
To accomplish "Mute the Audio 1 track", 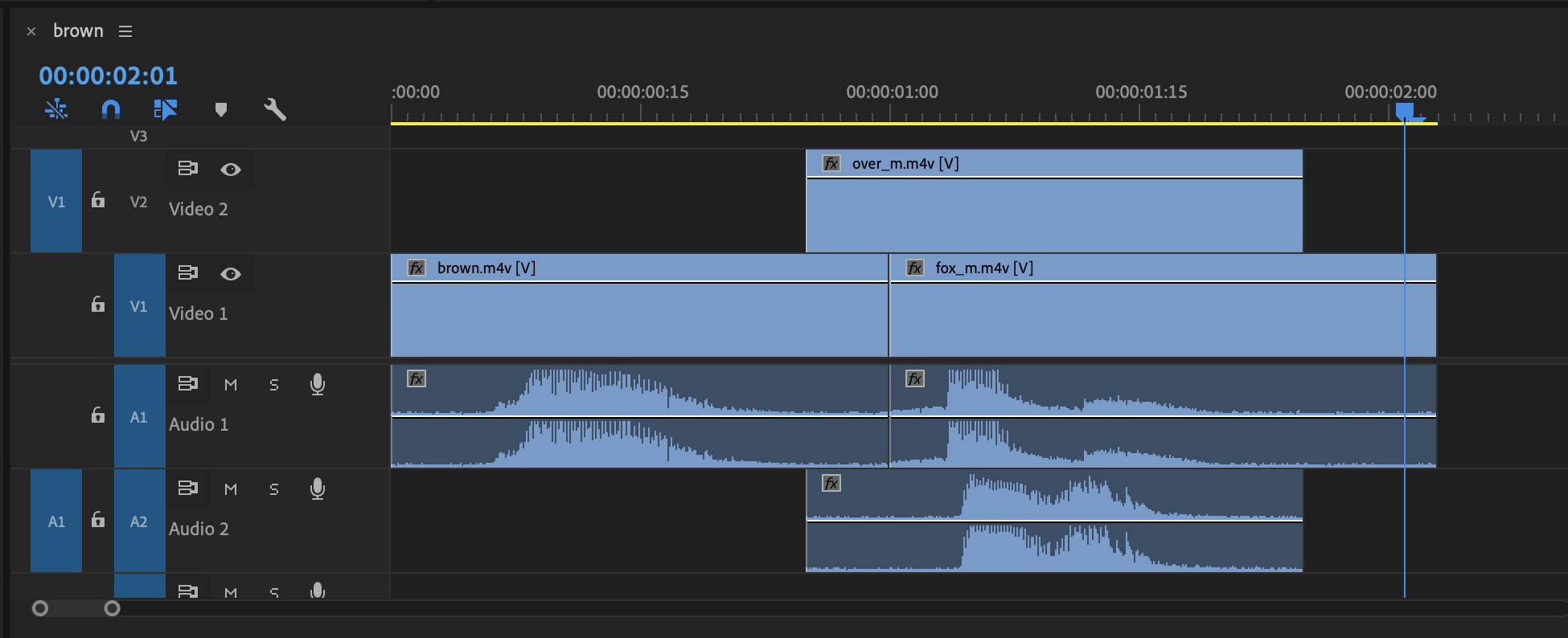I will coord(231,385).
